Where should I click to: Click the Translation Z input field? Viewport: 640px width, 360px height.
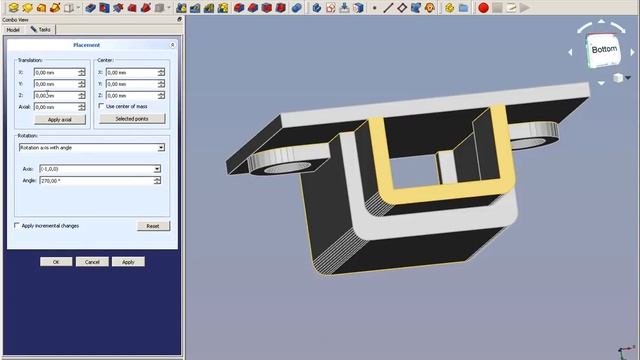(56, 95)
